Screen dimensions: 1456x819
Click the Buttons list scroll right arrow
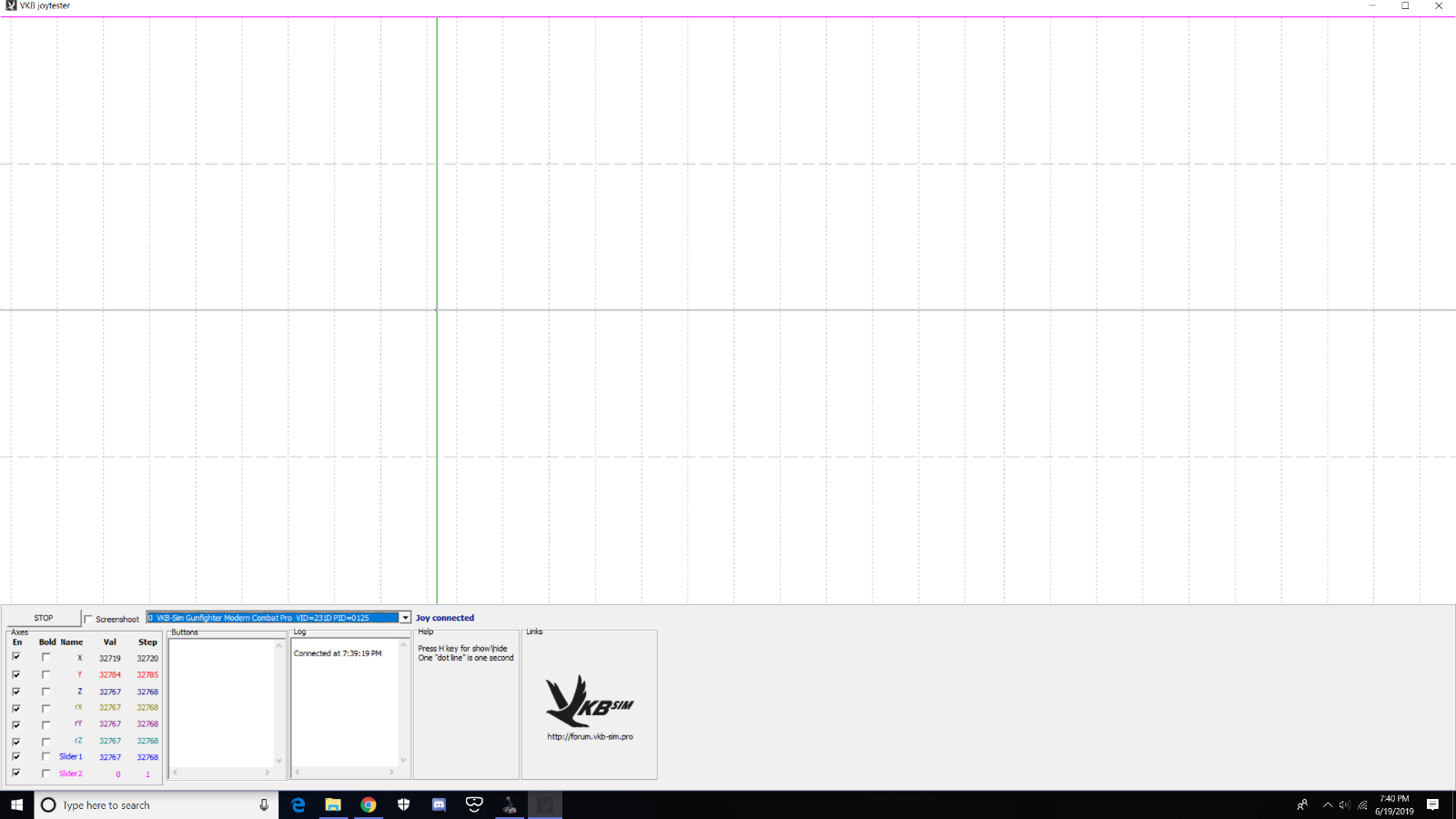[268, 773]
